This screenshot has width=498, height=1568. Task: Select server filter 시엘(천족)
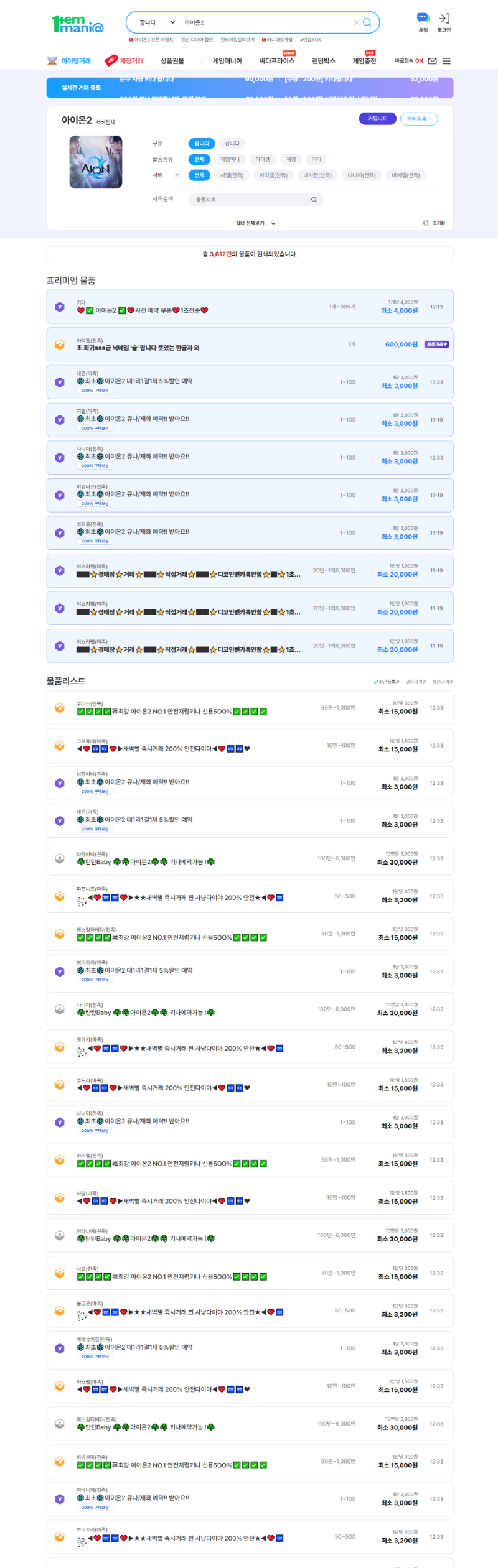pyautogui.click(x=232, y=175)
